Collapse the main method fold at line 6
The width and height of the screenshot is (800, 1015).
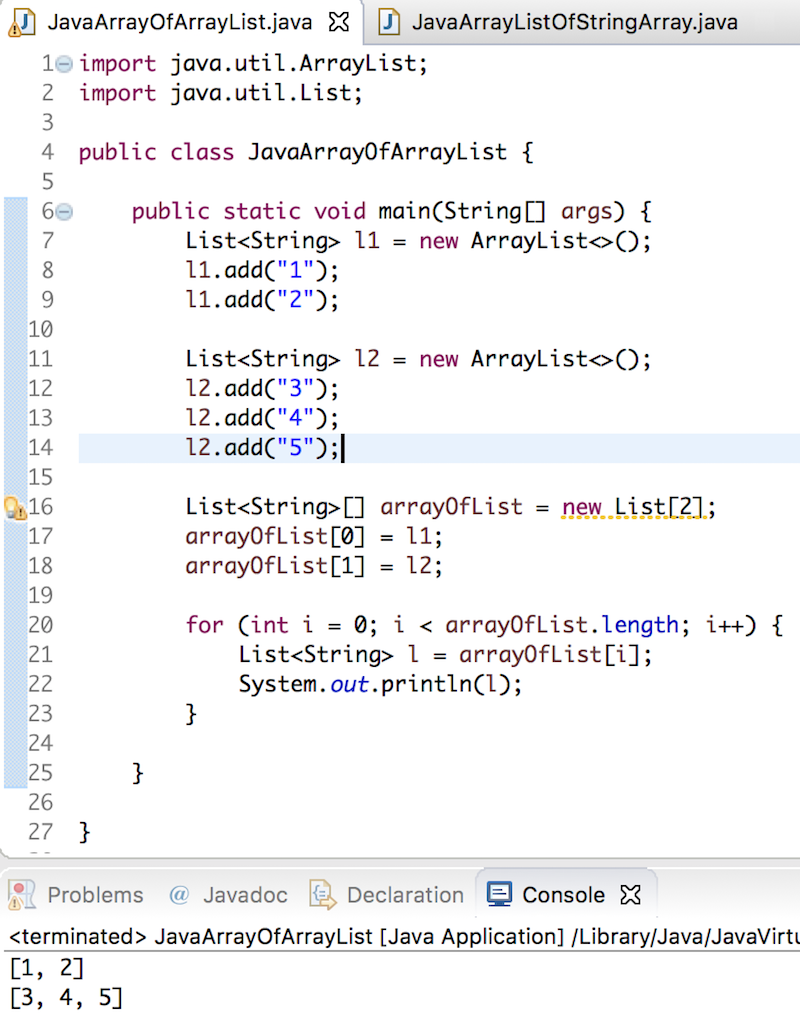click(61, 210)
